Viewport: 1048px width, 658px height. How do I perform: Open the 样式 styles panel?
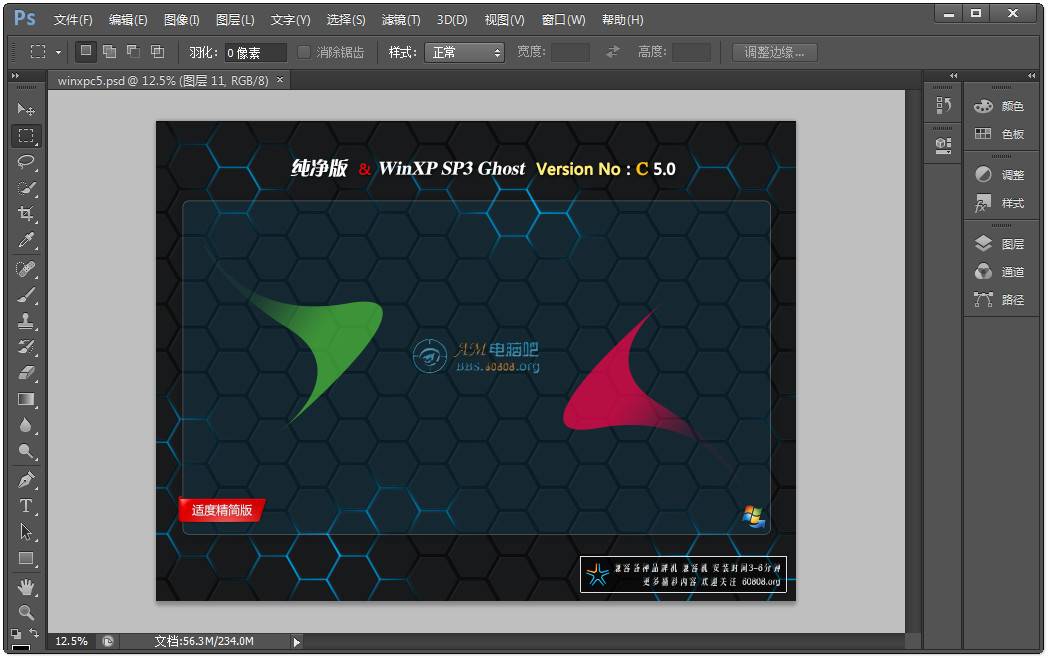(x=1000, y=203)
